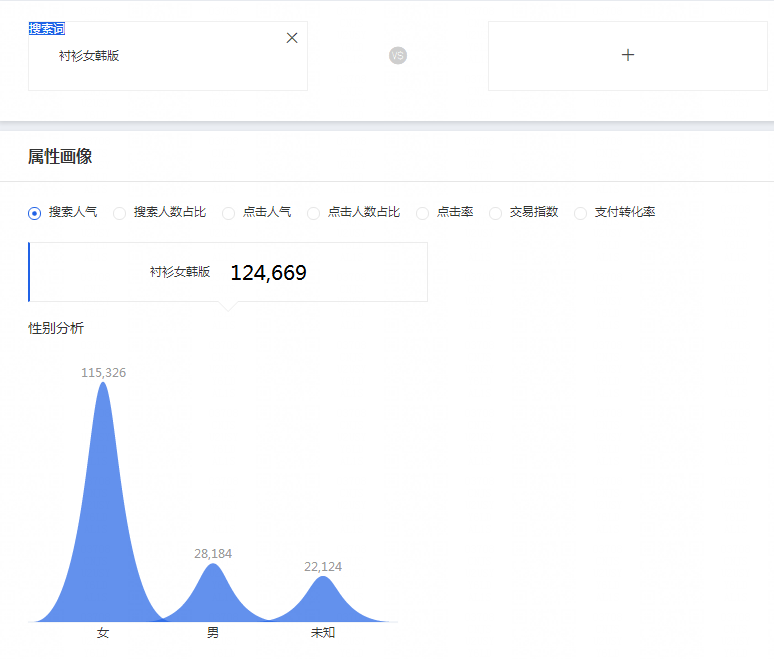Click the VS comparison badge
Screen dimensions: 774x659
pyautogui.click(x=398, y=56)
